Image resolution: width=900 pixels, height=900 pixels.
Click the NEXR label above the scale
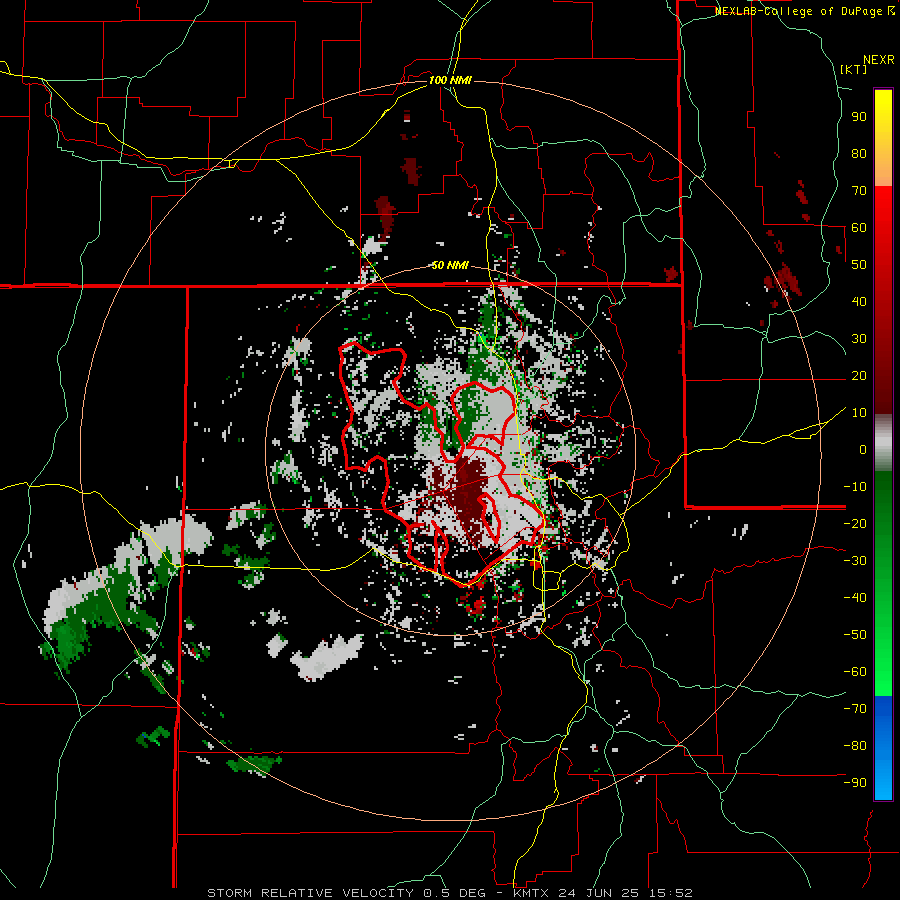pyautogui.click(x=879, y=60)
